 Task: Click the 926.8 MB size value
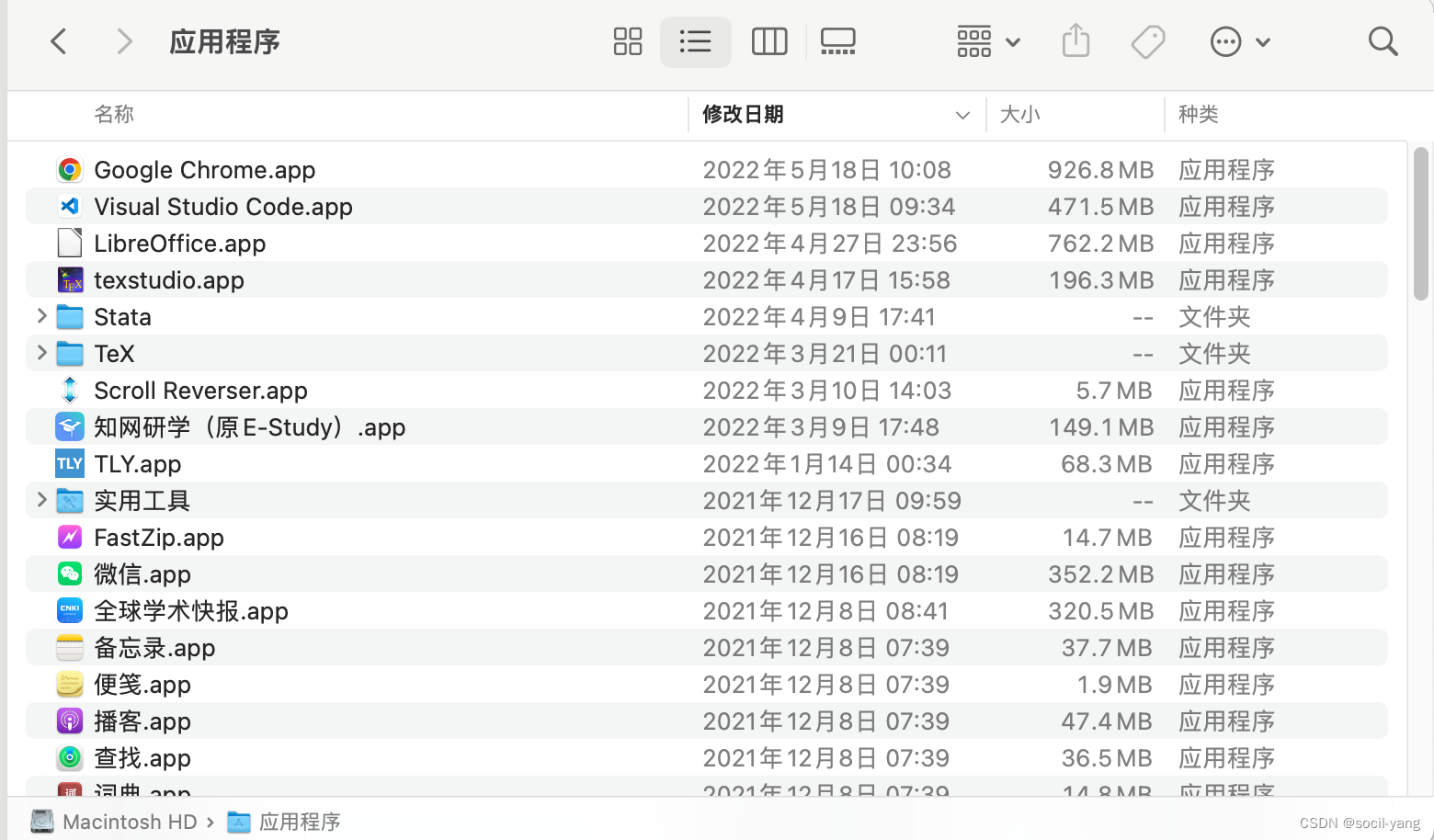point(1100,170)
